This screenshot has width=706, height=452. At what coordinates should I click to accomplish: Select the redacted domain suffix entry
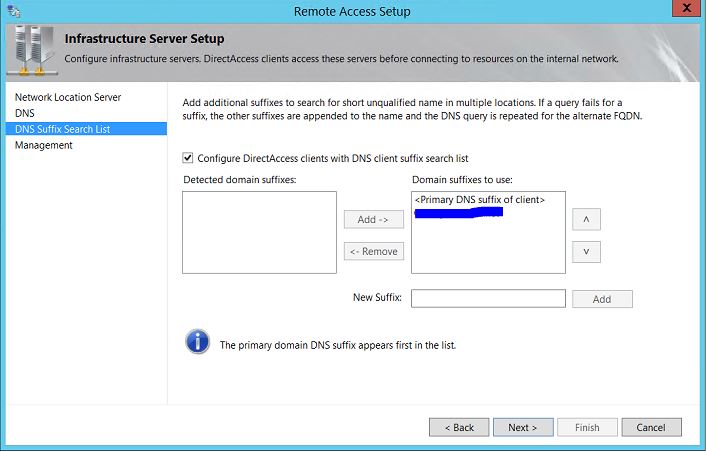458,212
